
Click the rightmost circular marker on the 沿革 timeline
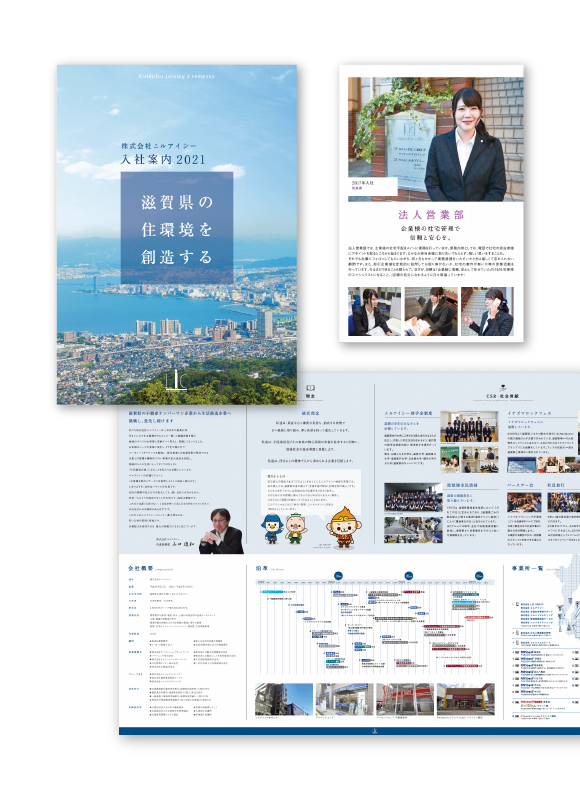coord(479,576)
